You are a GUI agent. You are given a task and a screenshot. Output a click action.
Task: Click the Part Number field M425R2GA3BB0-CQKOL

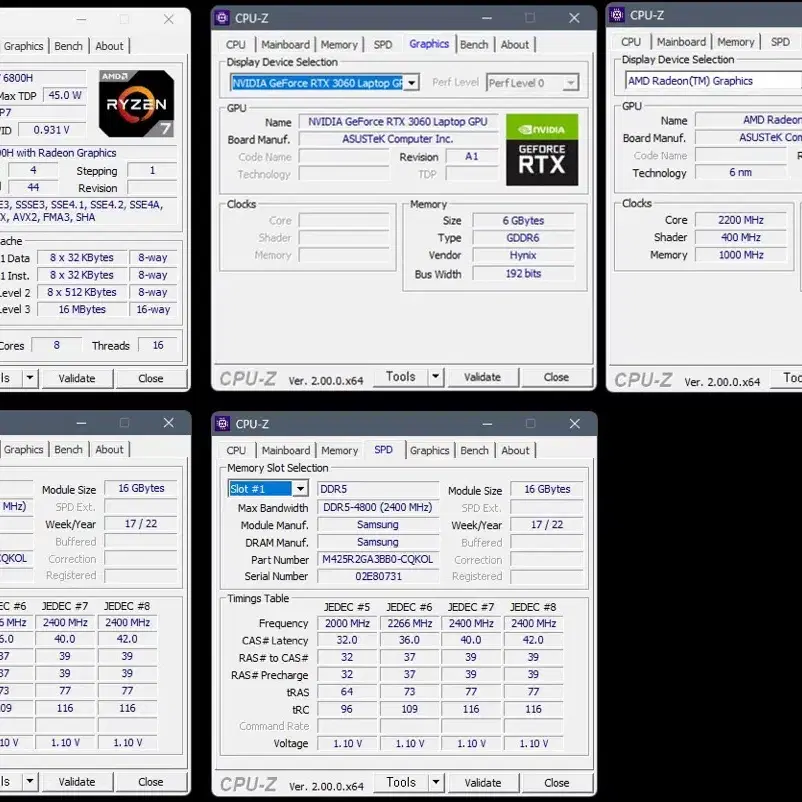(378, 559)
